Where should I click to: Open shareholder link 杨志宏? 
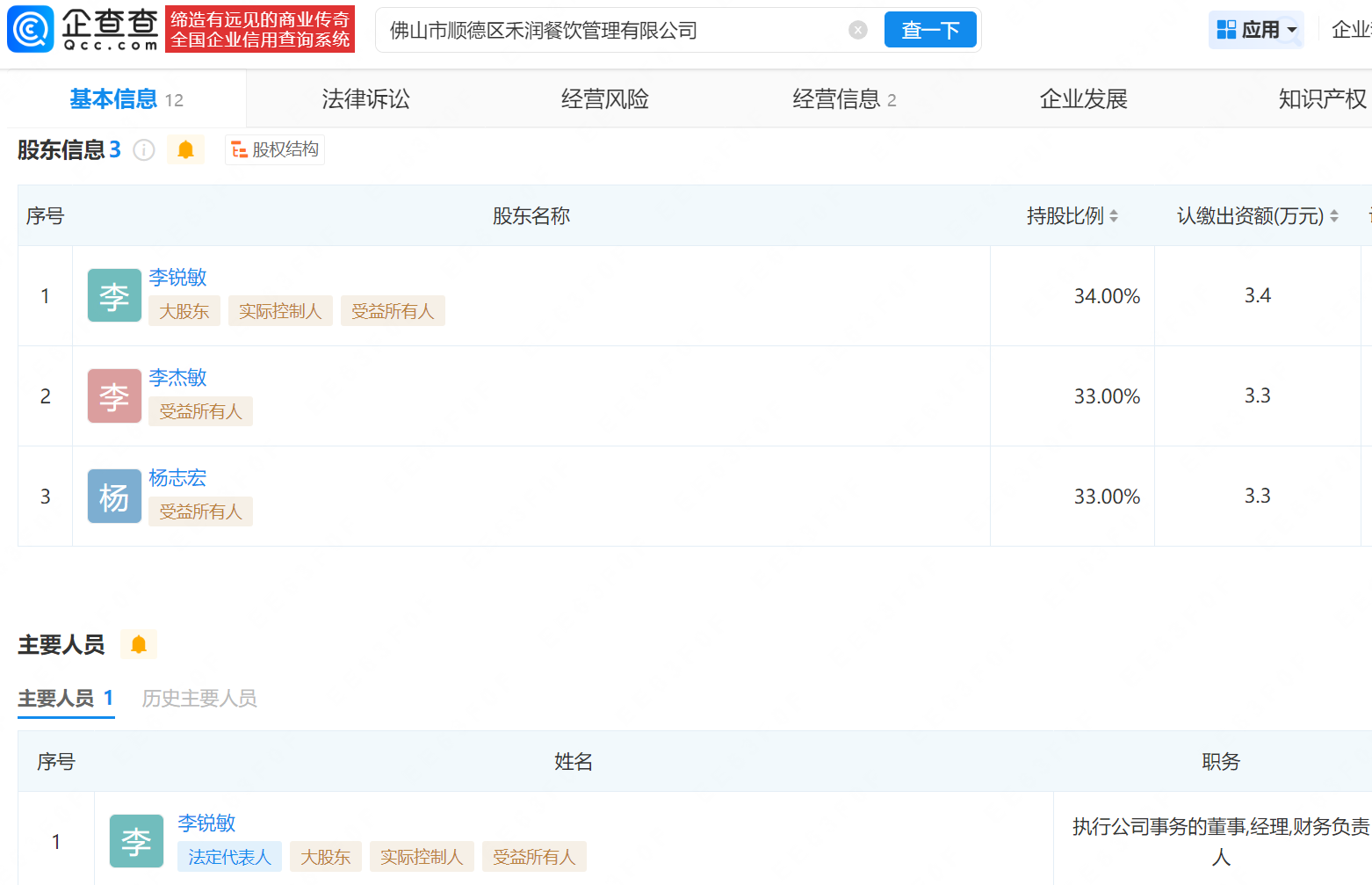click(177, 477)
